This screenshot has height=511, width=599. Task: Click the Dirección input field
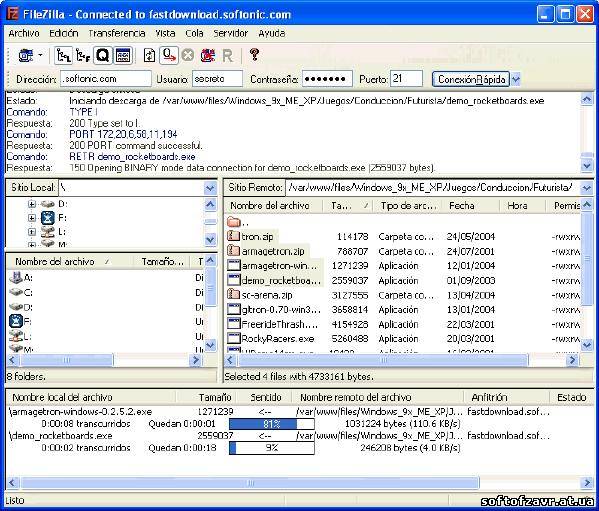pyautogui.click(x=106, y=79)
